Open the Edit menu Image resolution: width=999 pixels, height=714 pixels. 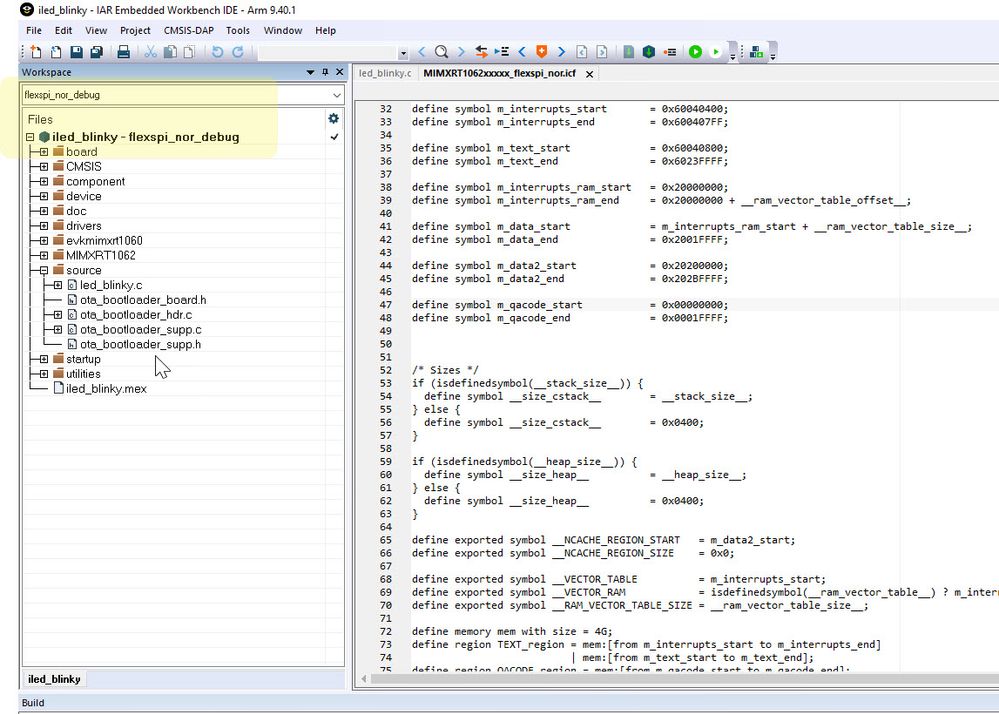click(63, 31)
